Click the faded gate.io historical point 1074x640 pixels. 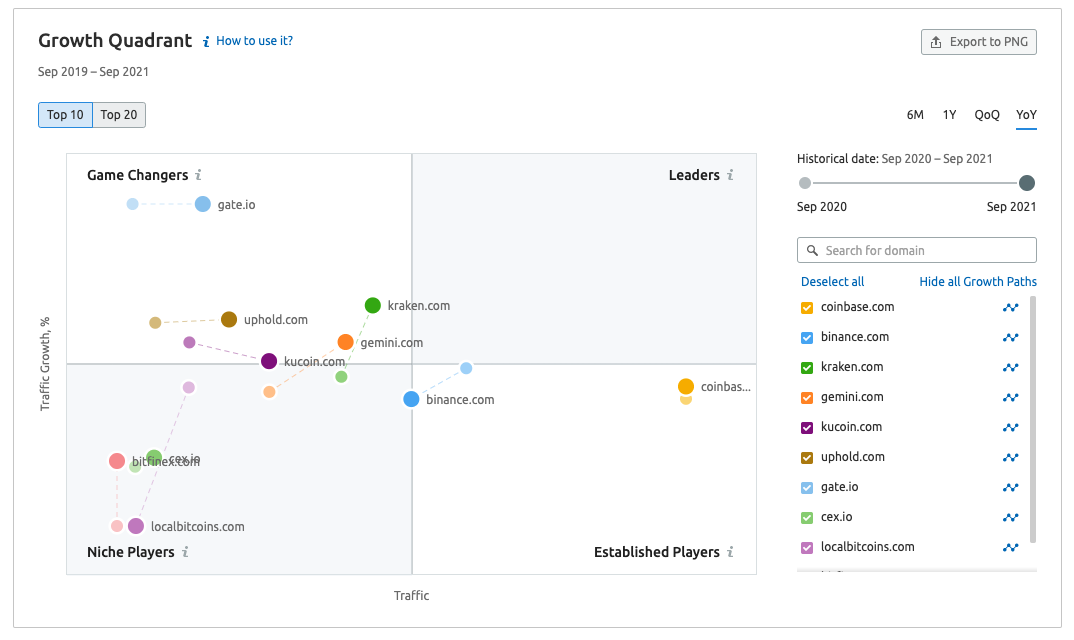133,204
